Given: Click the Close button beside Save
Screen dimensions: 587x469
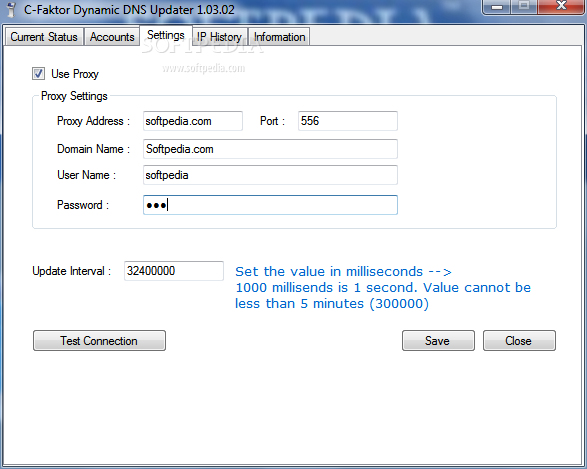Looking at the screenshot, I should (519, 341).
